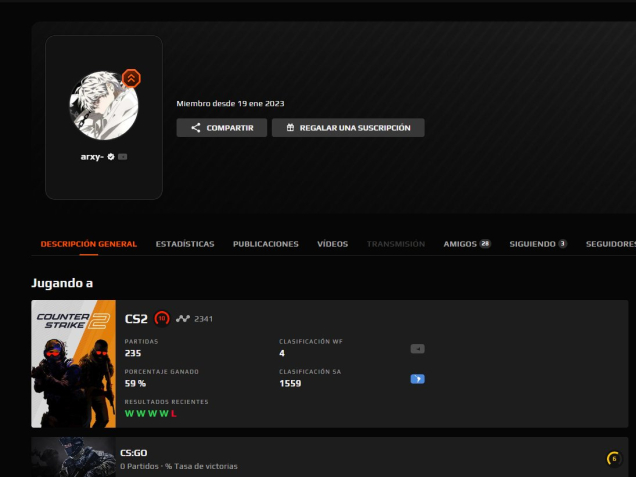Click the blue SA ranking flag icon
Screen dimensions: 636x477
coord(417,379)
